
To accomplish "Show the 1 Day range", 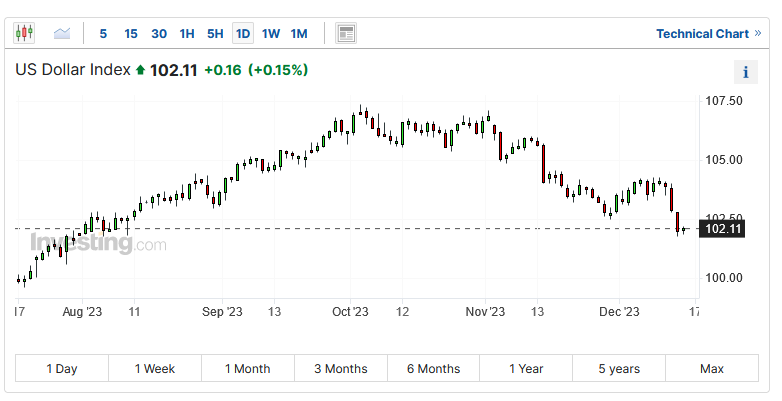I will pos(62,369).
